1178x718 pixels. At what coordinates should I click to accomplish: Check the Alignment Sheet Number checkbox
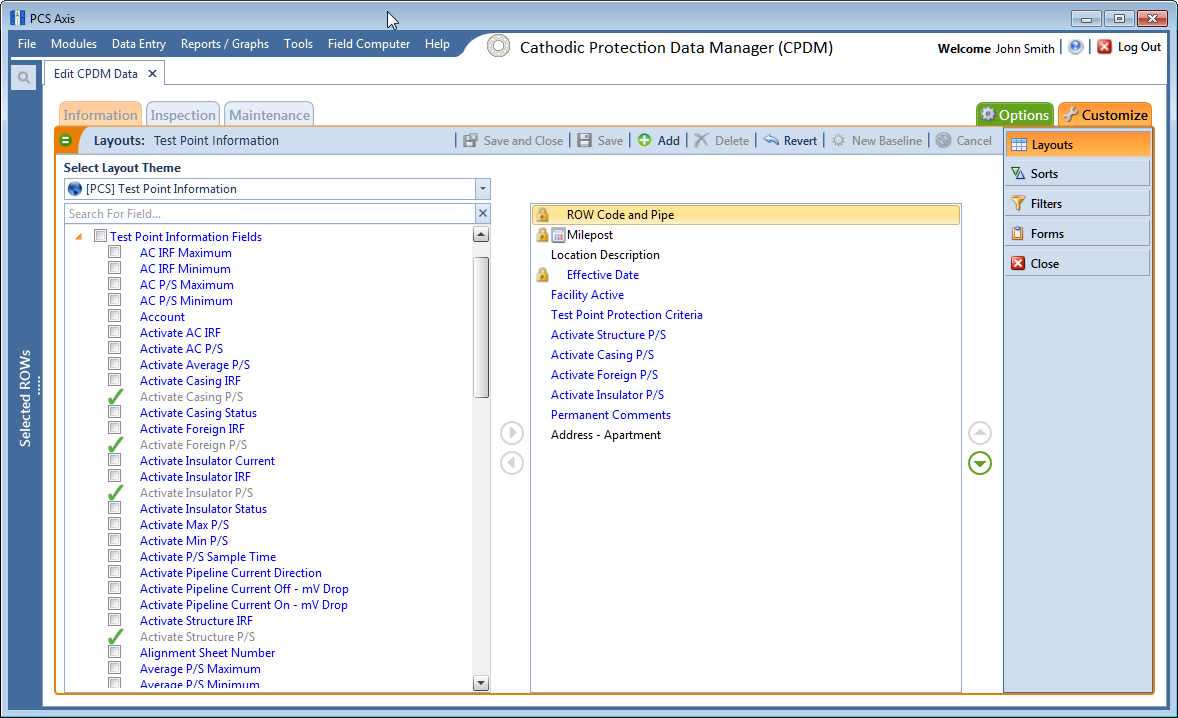tap(114, 653)
